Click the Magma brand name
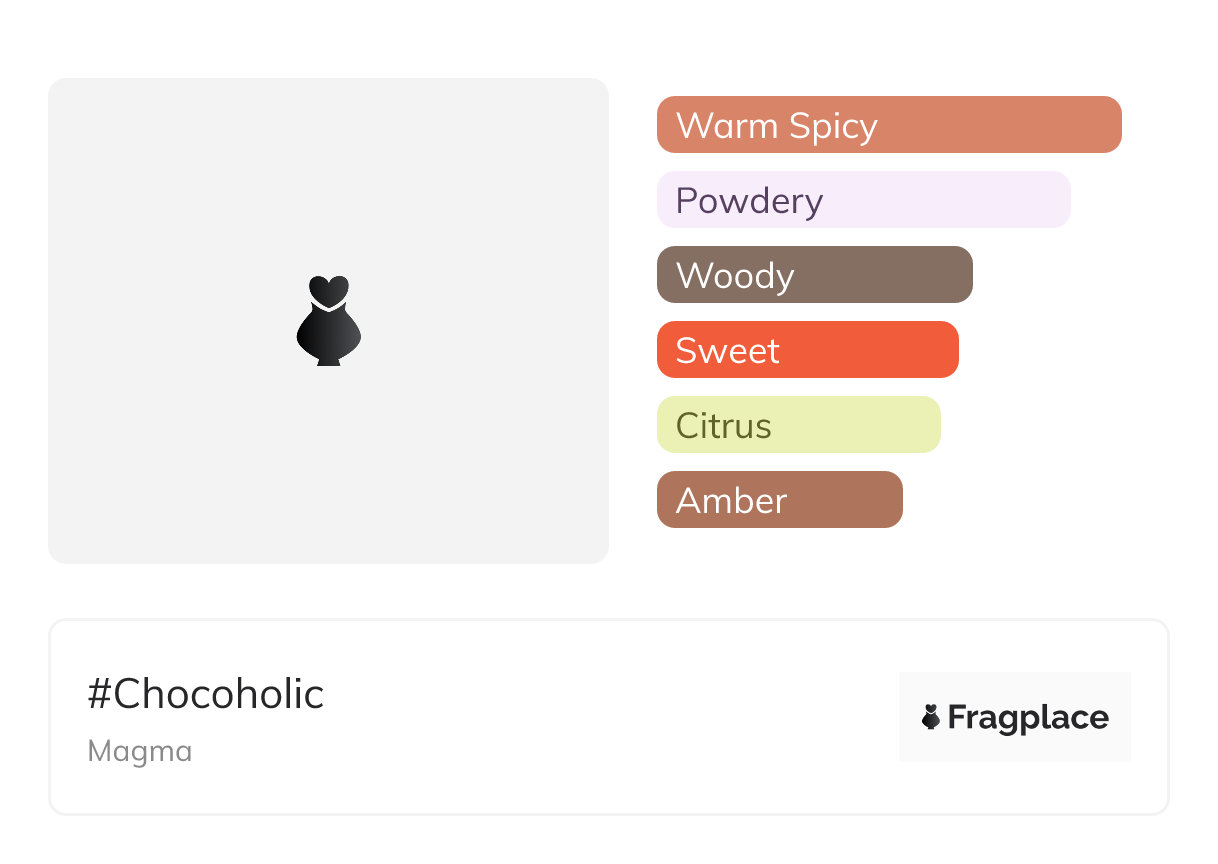Viewport: 1218px width, 864px height. (140, 751)
